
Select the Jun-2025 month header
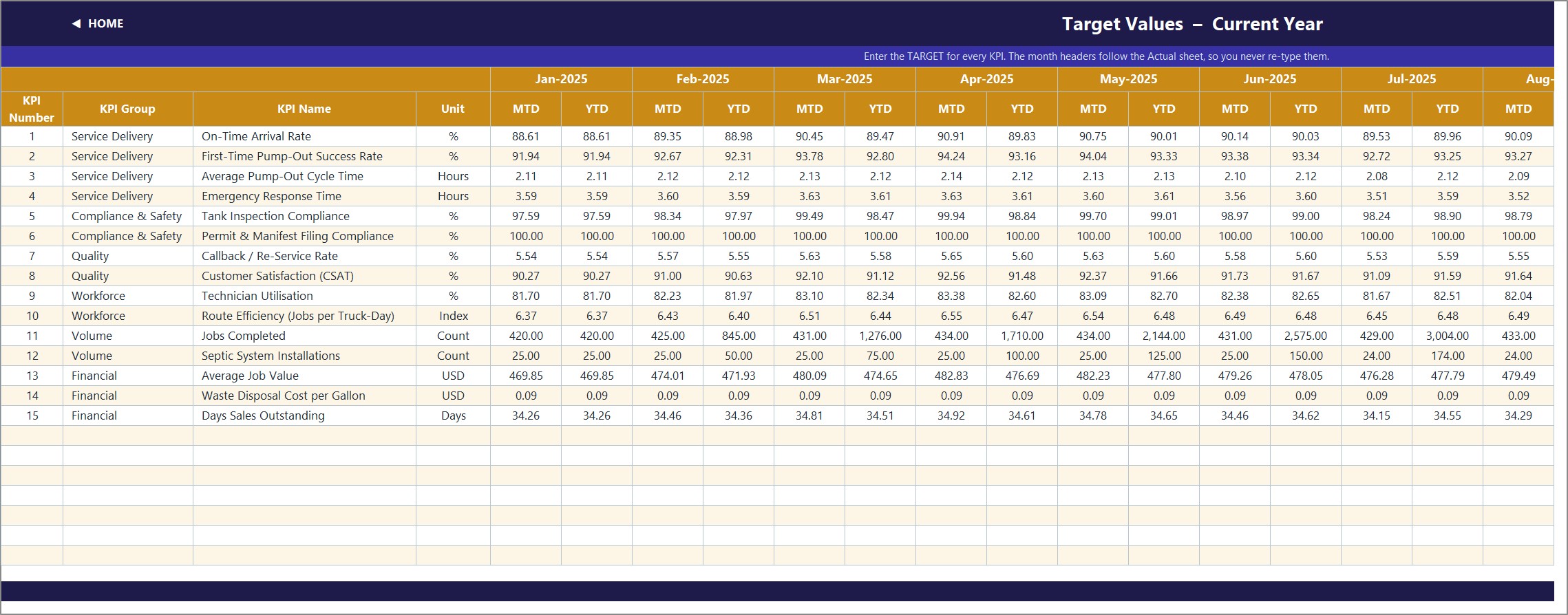[1270, 79]
